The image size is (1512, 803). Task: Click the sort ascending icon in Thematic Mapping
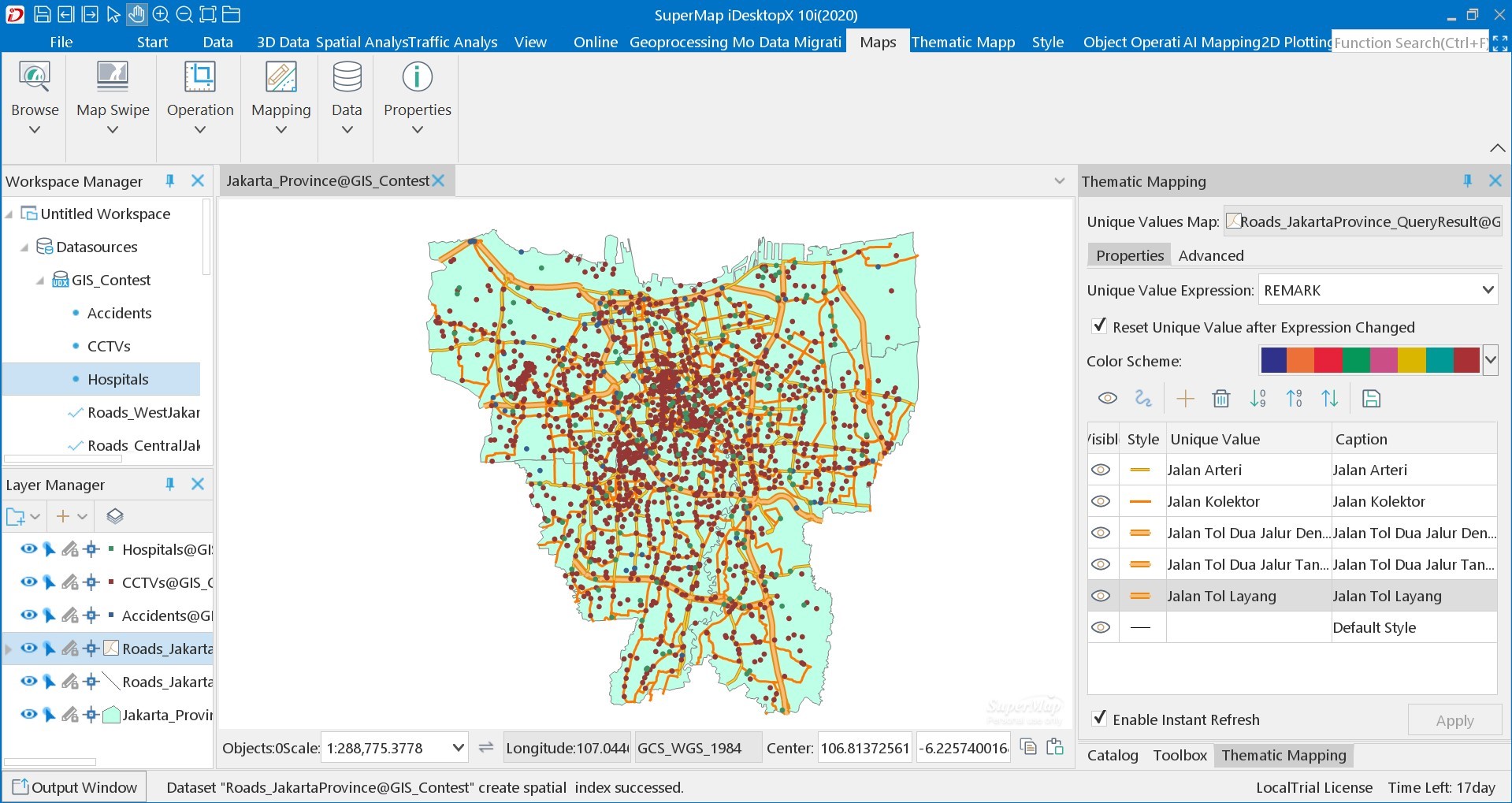pos(1258,399)
